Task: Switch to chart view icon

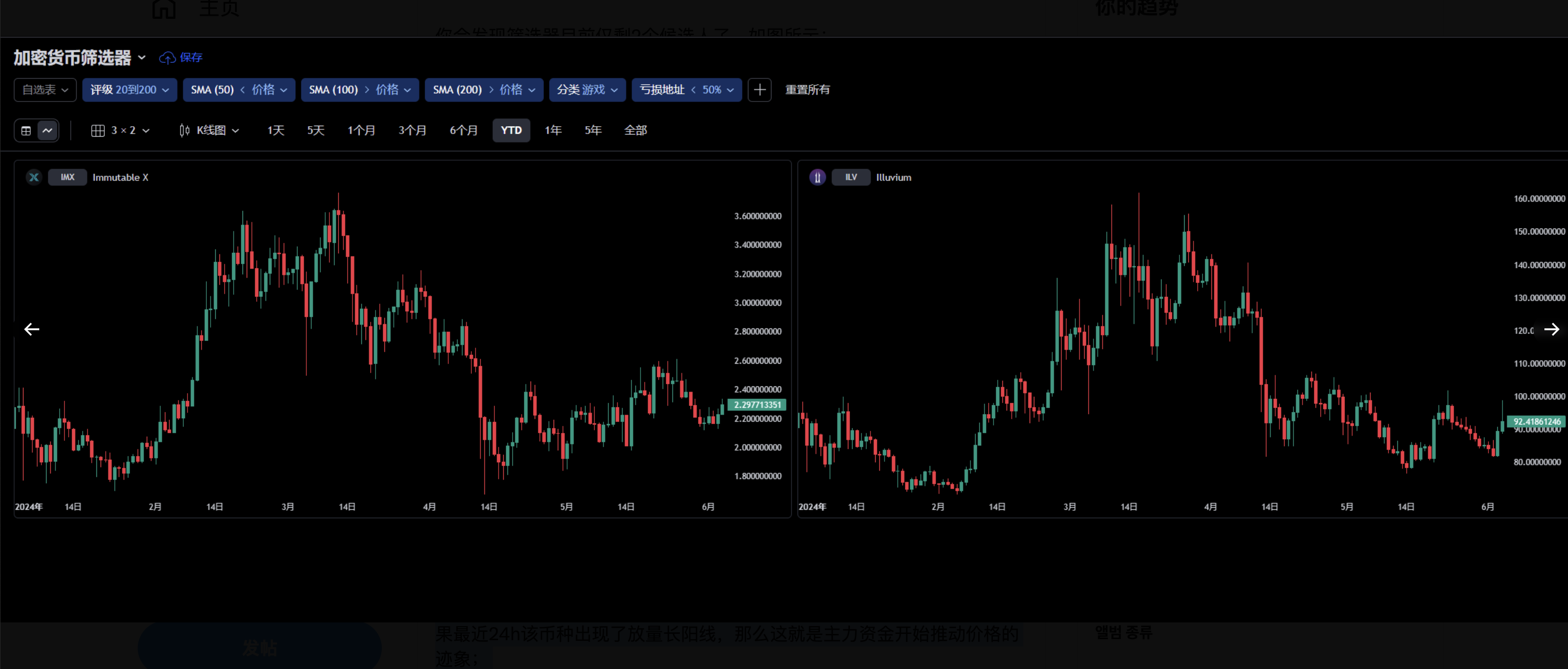Action: click(48, 130)
